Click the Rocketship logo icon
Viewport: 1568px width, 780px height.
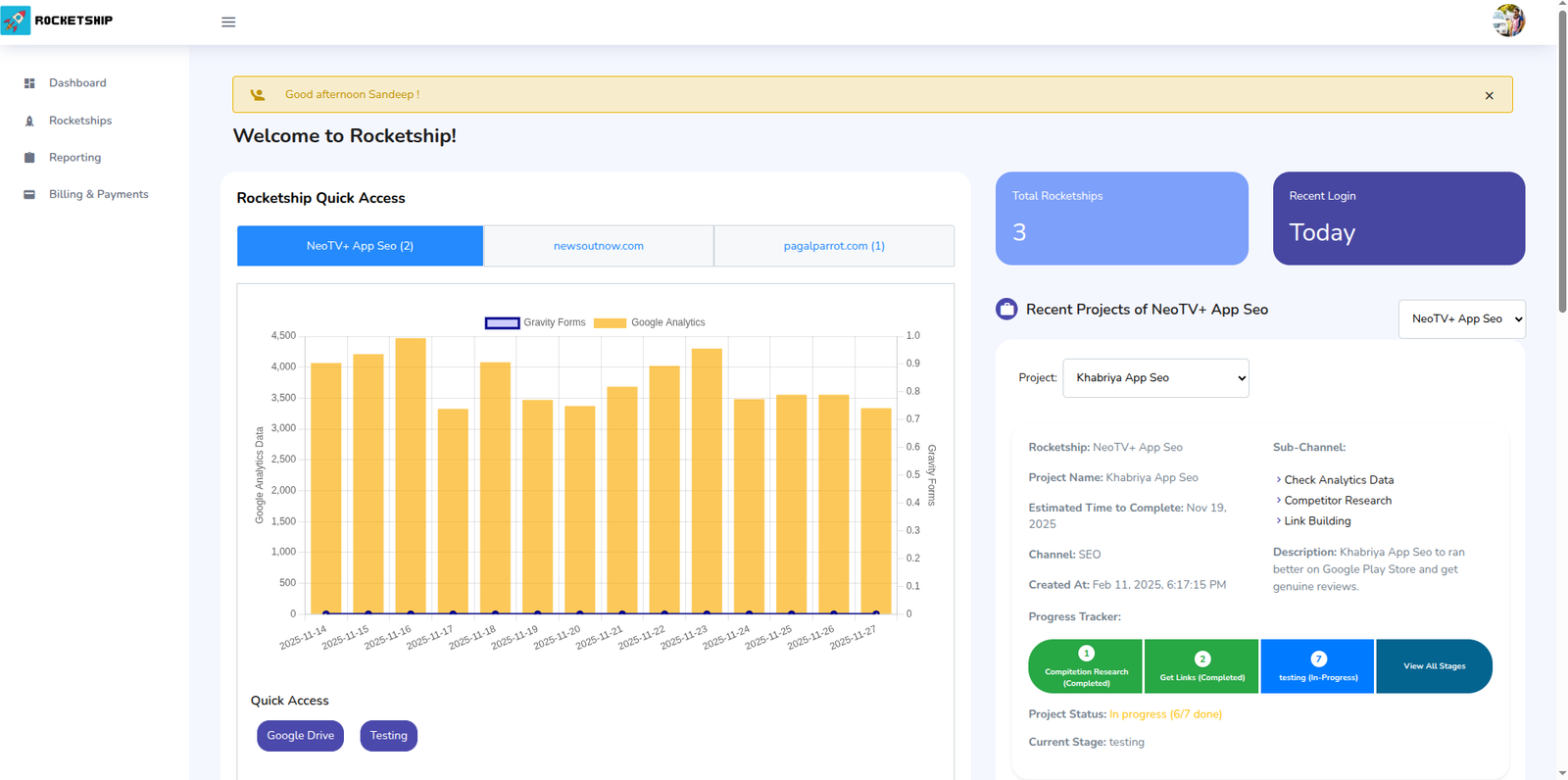point(16,21)
